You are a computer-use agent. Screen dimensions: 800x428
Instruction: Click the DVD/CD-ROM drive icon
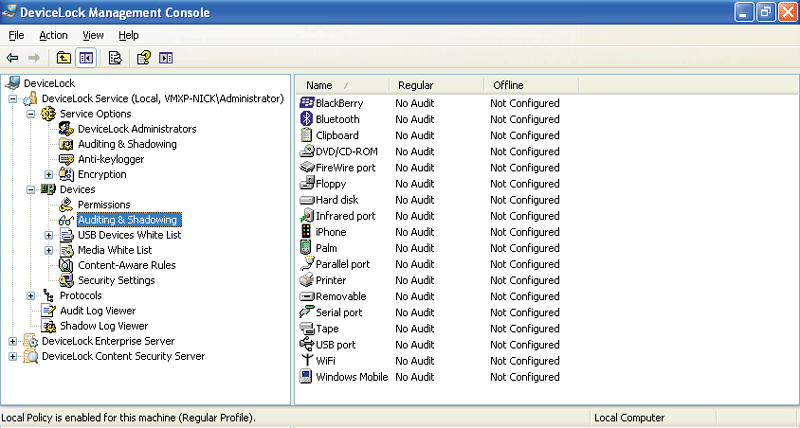(306, 152)
